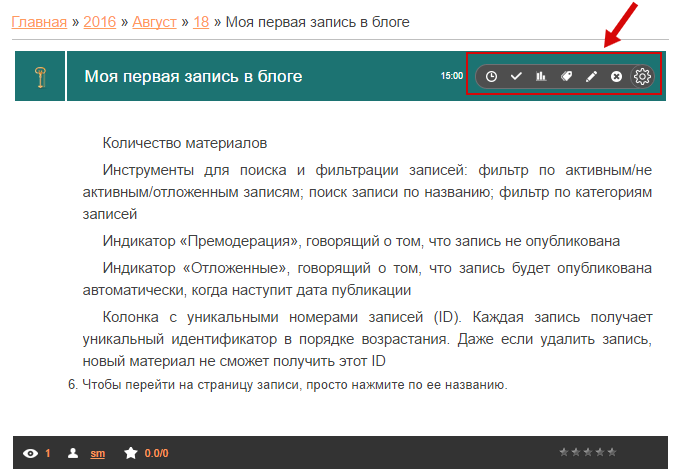Edit the post with pencil icon

click(x=591, y=76)
